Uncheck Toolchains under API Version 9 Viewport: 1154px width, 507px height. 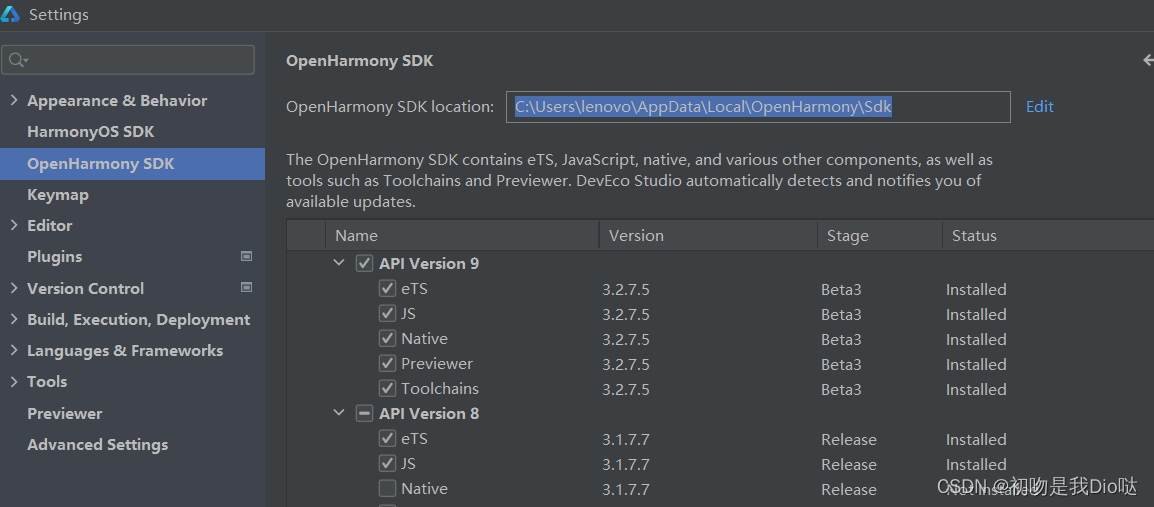[x=387, y=388]
